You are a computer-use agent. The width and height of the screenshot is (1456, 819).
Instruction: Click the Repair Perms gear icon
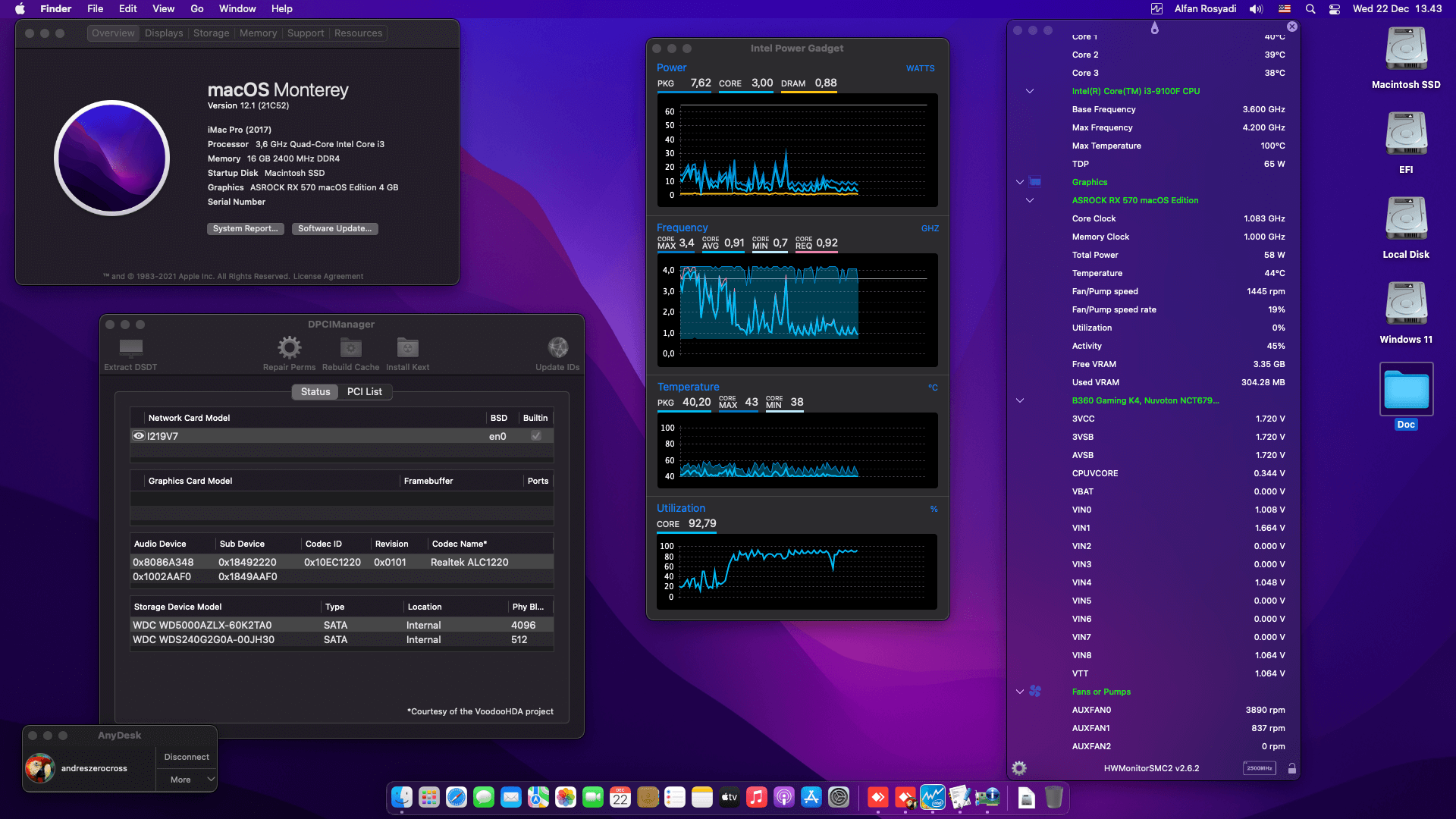pos(289,348)
